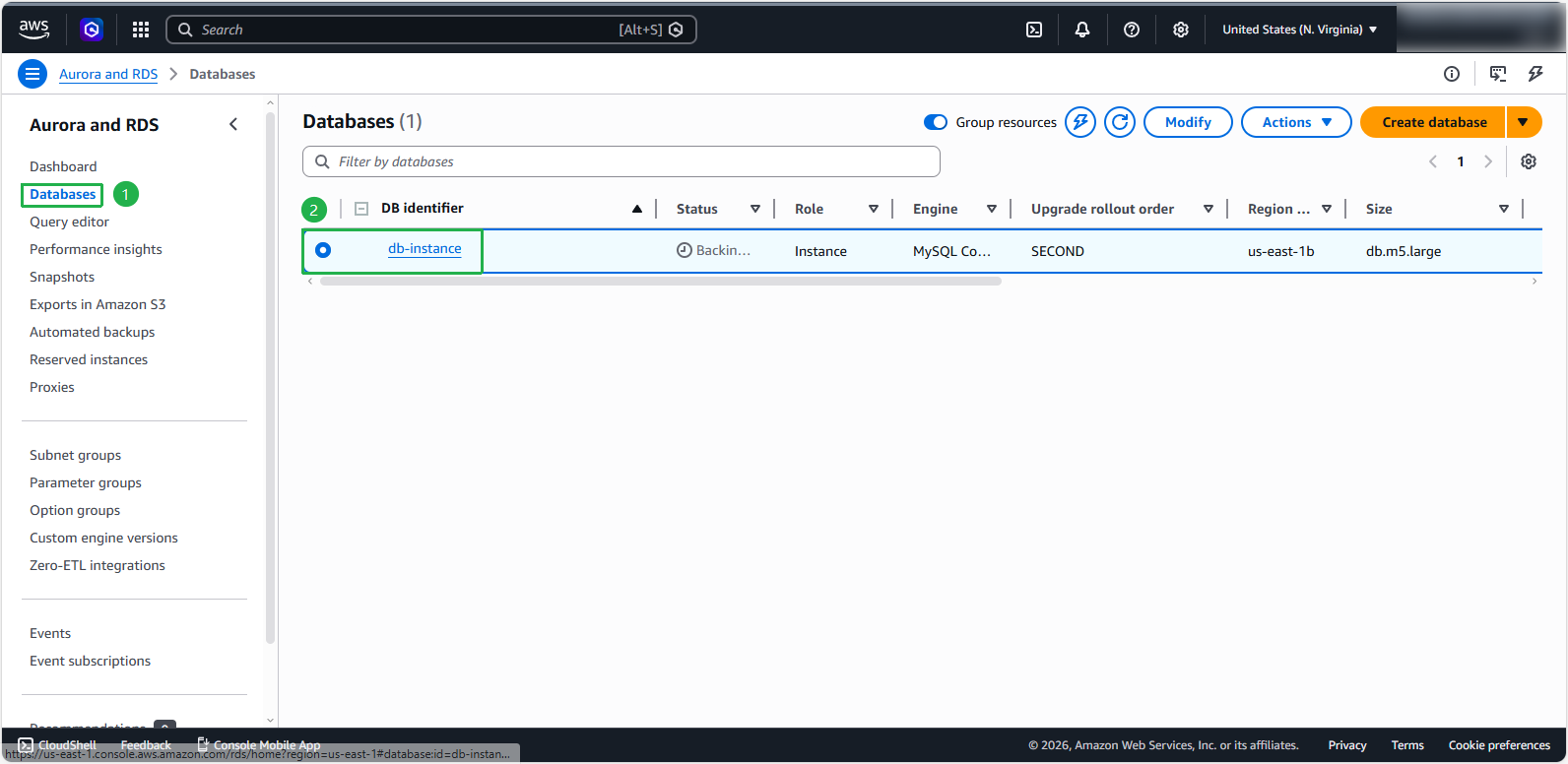Toggle the hamburger side navigation menu
This screenshot has height=764, width=1568.
(33, 74)
